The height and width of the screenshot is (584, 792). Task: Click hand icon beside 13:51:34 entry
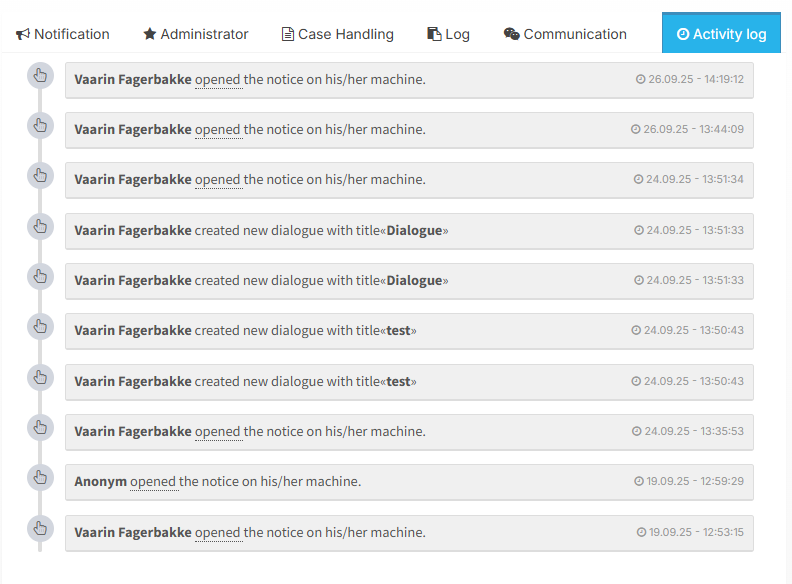click(40, 176)
